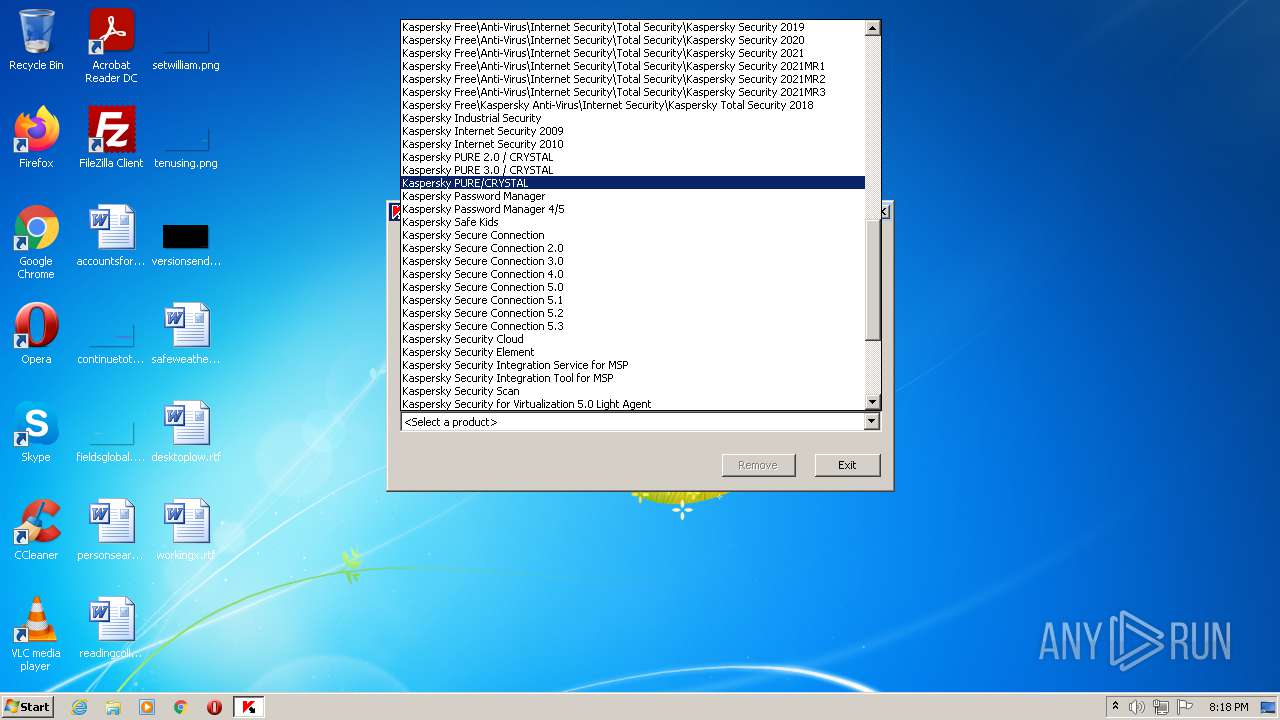Click the Start button
The width and height of the screenshot is (1280, 720).
pyautogui.click(x=28, y=707)
